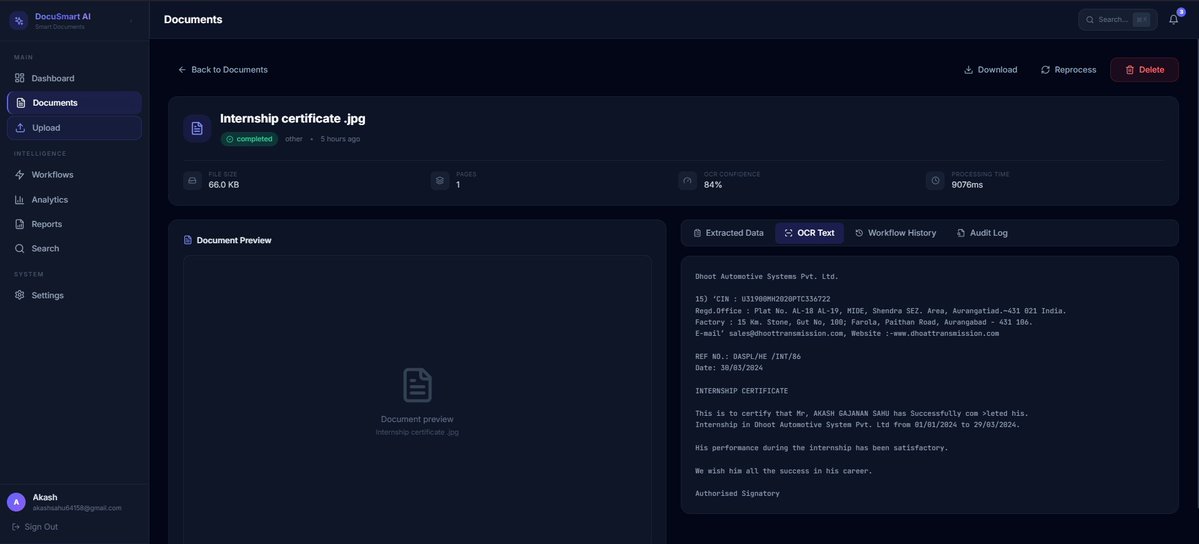Open the Upload page

tap(74, 128)
